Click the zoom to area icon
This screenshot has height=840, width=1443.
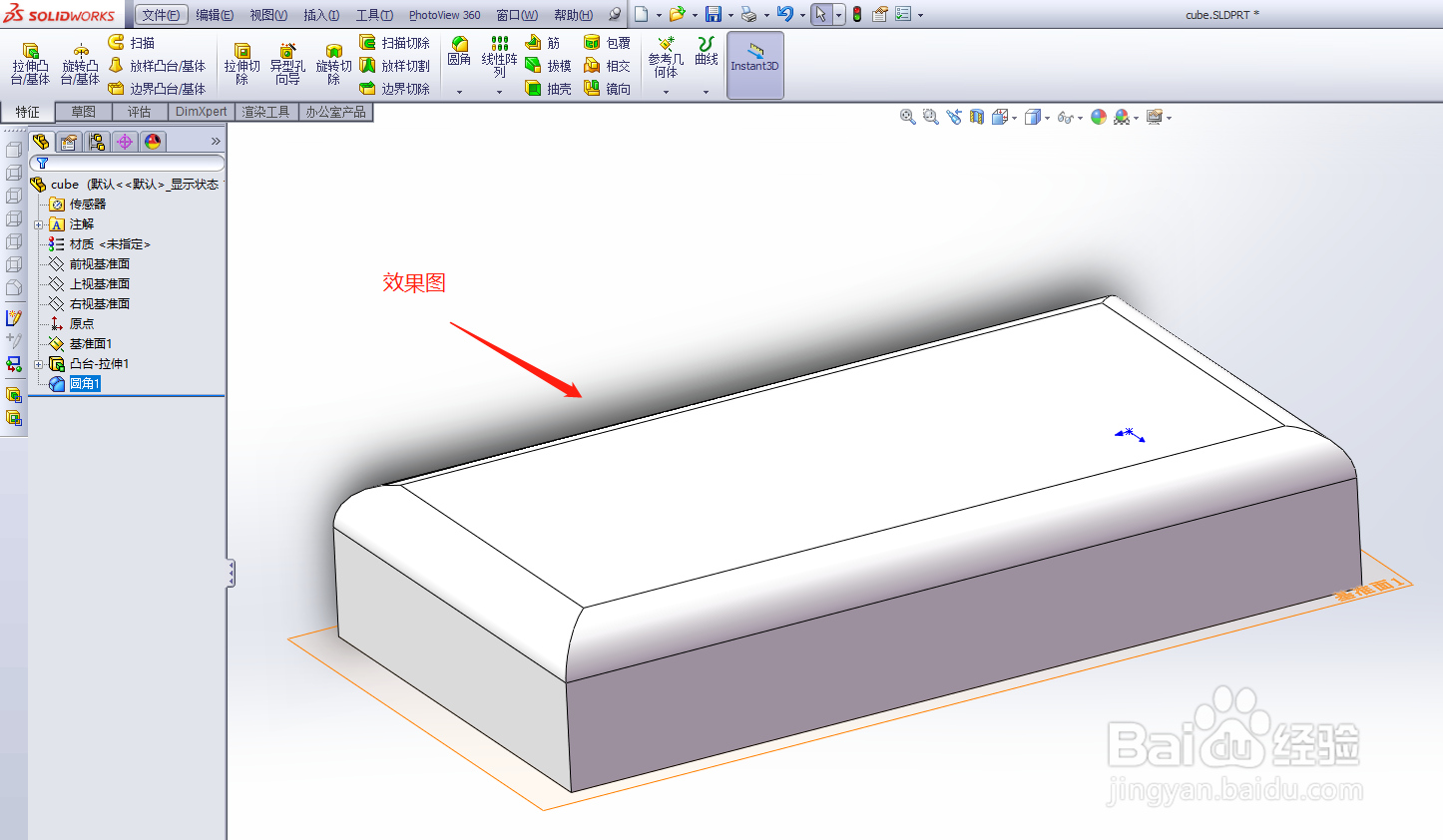pos(930,117)
